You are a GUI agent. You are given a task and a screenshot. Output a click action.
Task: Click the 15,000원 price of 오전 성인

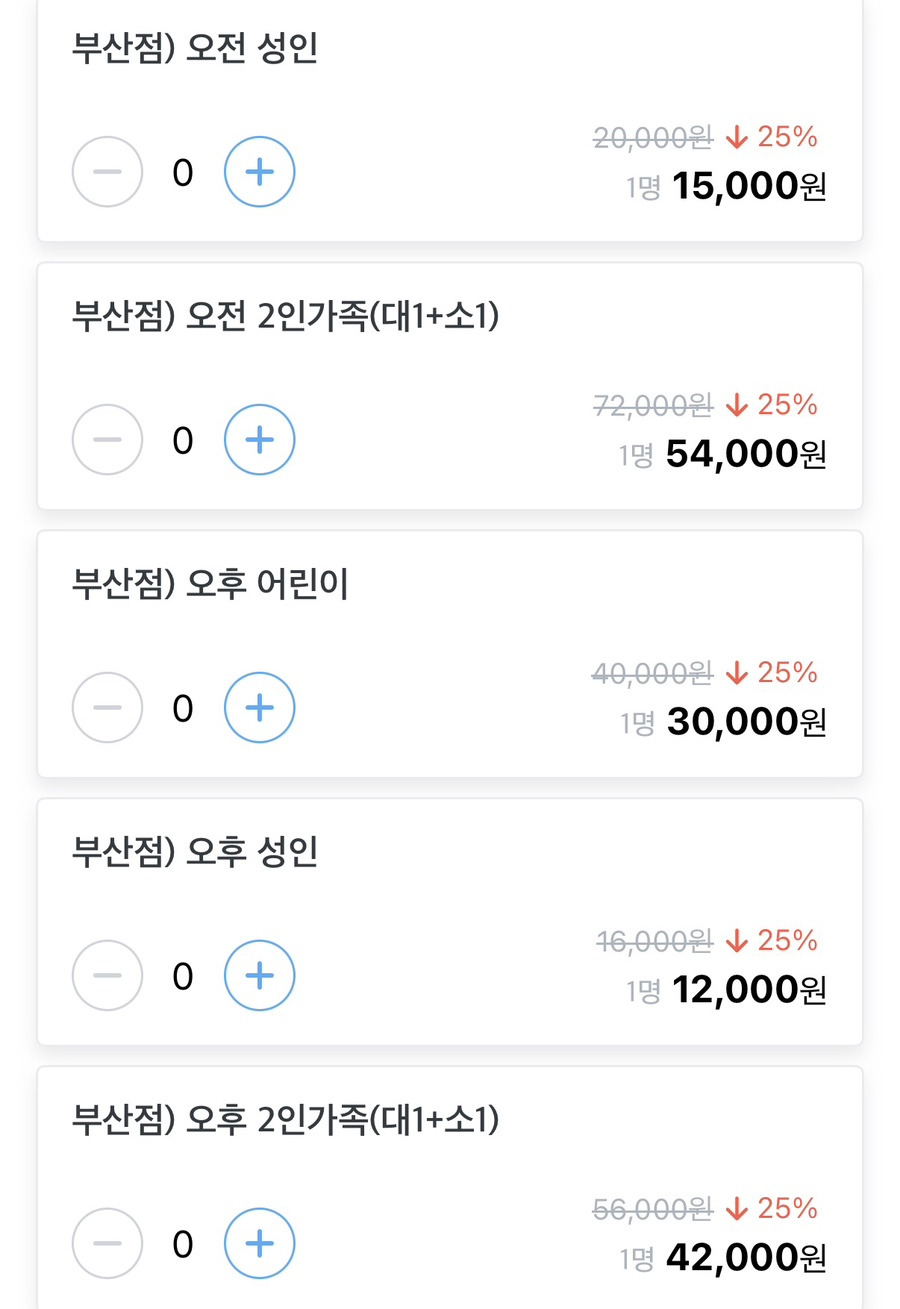pyautogui.click(x=750, y=186)
